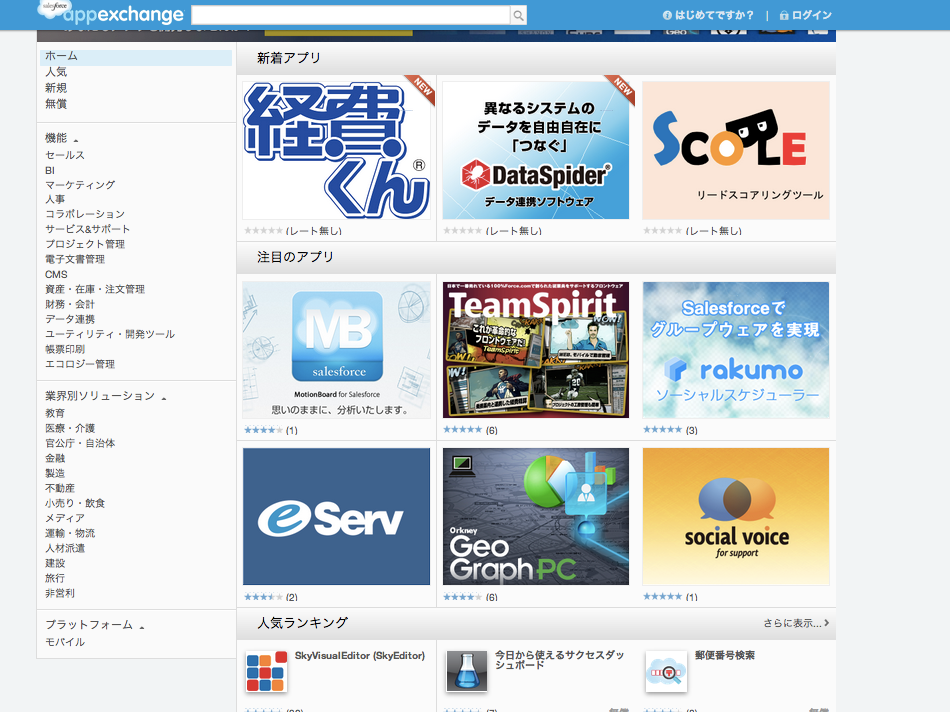Open ユーティリティ・開発ツール category
This screenshot has height=712, width=950.
(x=110, y=334)
